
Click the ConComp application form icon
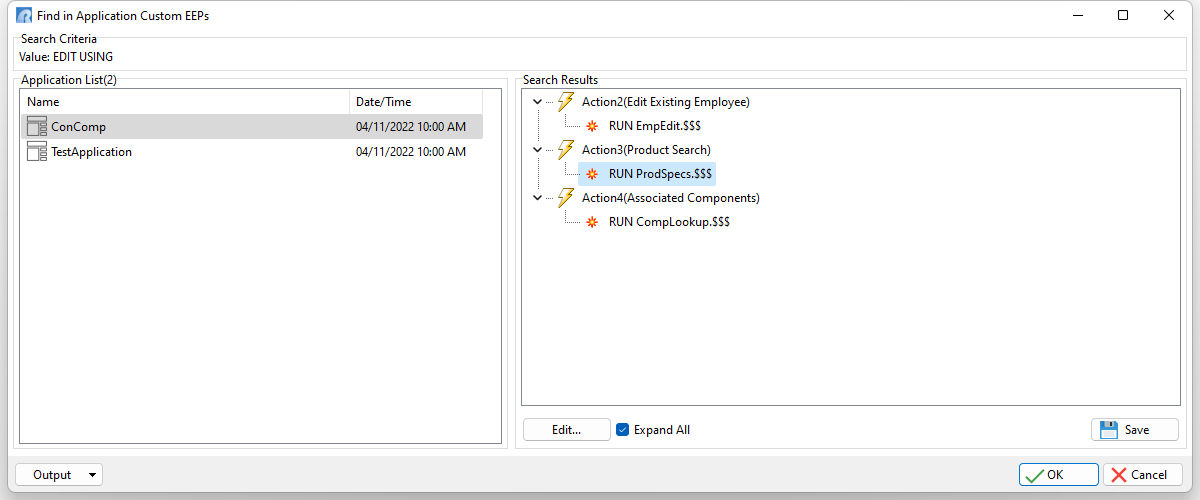click(37, 127)
